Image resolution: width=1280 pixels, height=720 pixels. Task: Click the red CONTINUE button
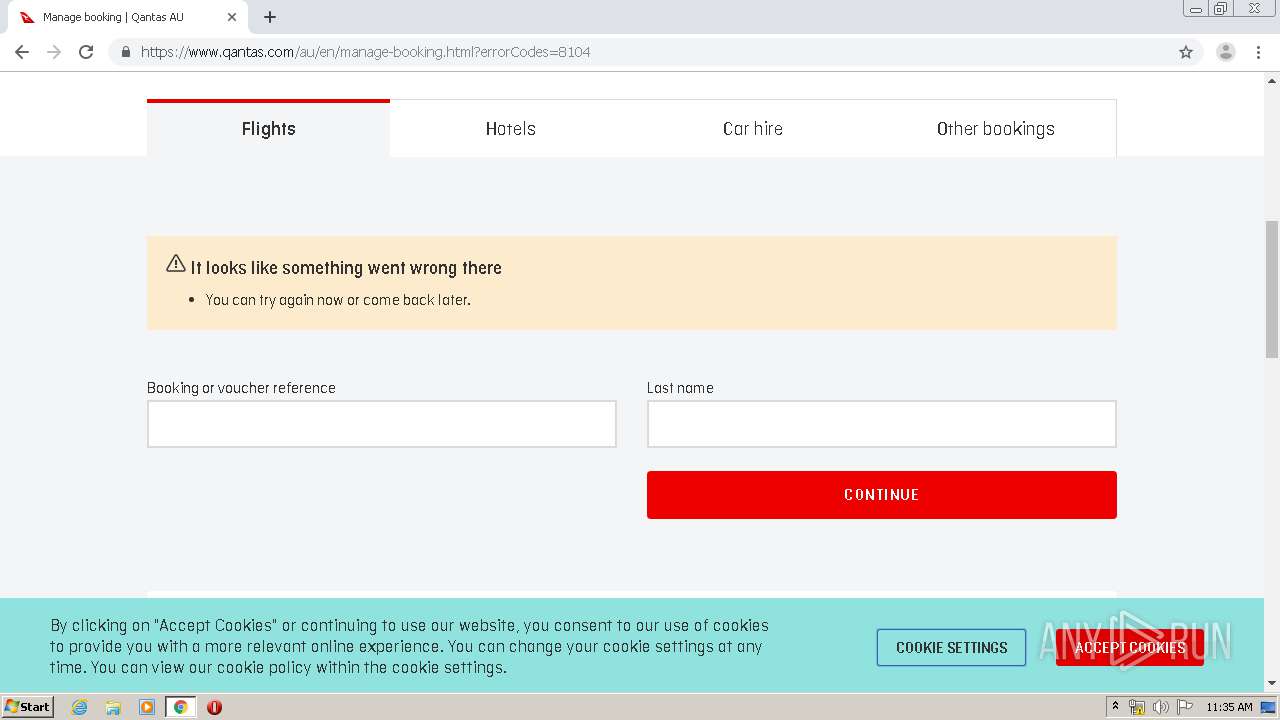pyautogui.click(x=881, y=495)
